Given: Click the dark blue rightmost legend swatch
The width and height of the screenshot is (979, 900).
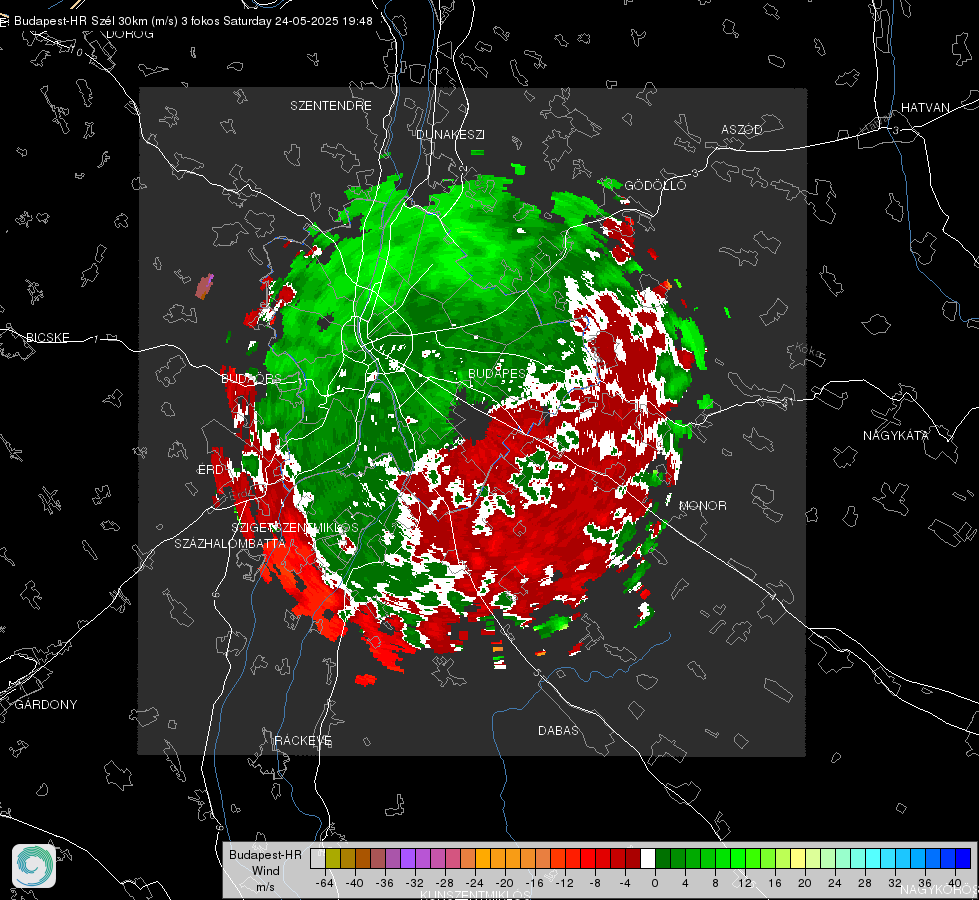Looking at the screenshot, I should pos(963,858).
